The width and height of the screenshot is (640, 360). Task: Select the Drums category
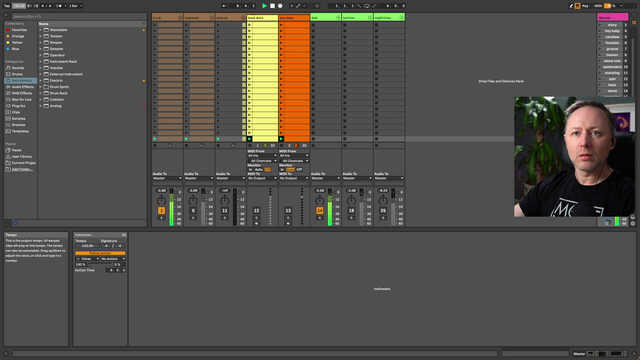point(17,74)
